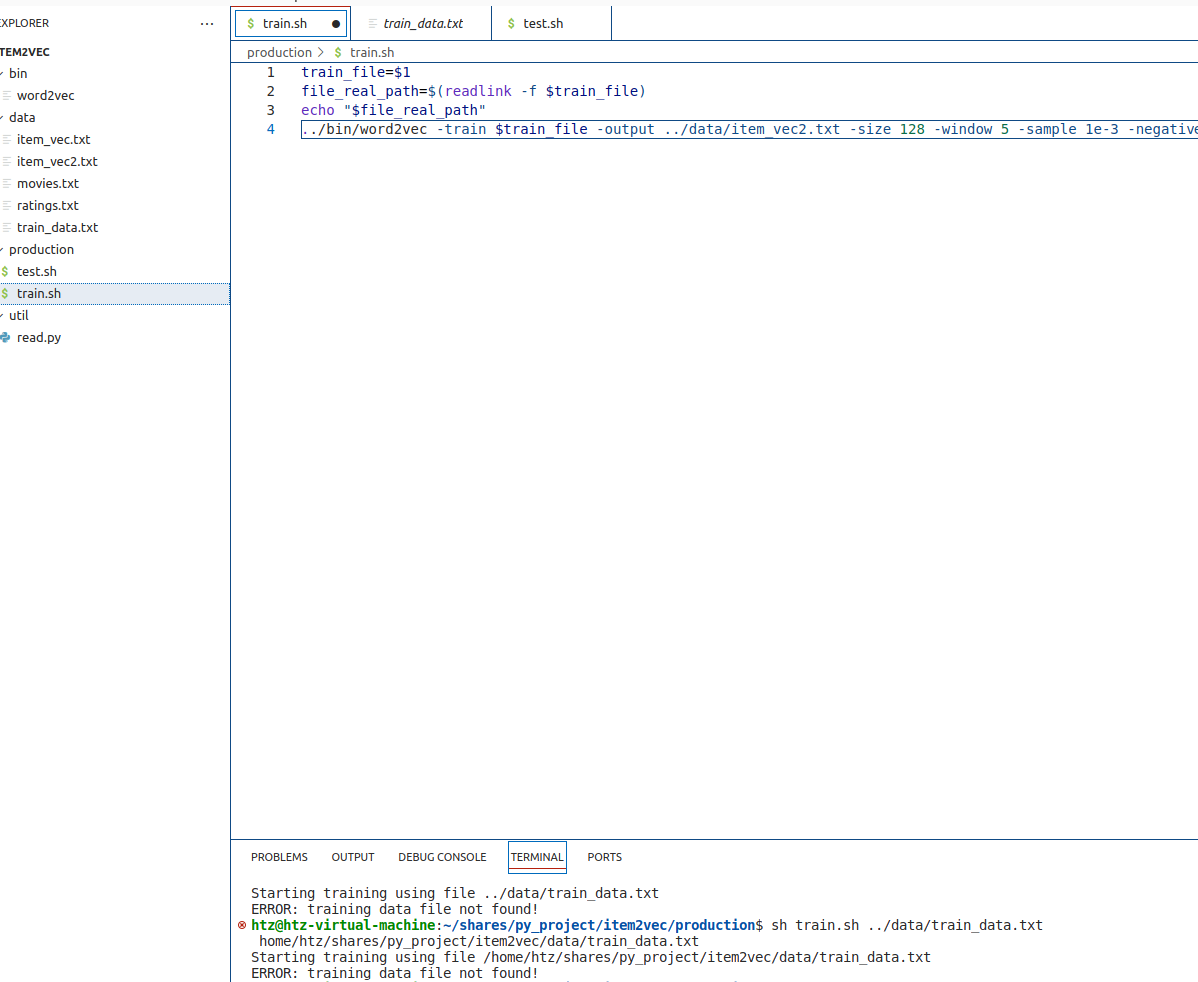The height and width of the screenshot is (982, 1198).
Task: Click the unsaved dot on train.sh tab
Action: 335,24
